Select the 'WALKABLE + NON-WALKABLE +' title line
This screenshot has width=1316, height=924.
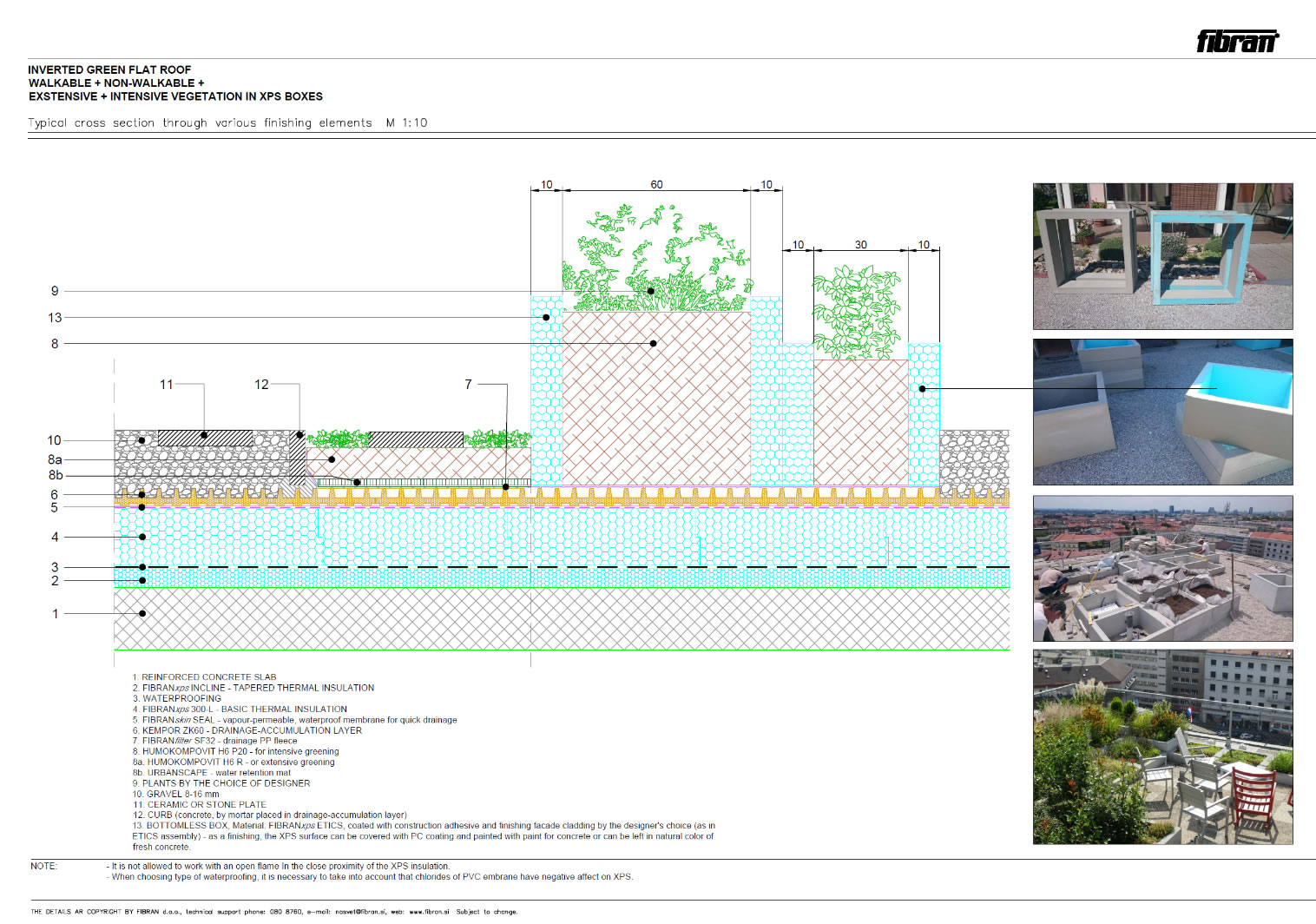pos(116,83)
